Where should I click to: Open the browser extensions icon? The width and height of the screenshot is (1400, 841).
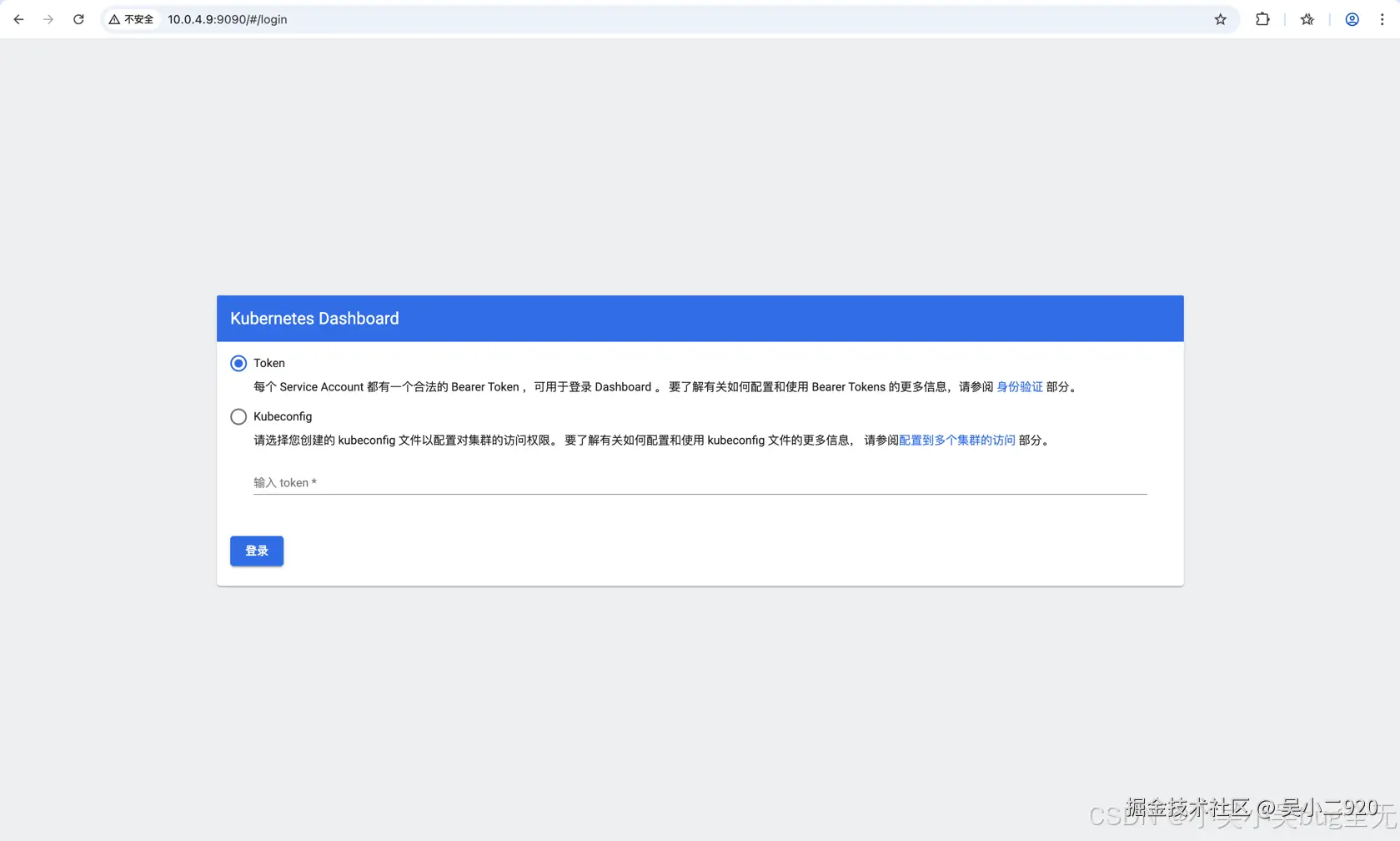click(1262, 18)
